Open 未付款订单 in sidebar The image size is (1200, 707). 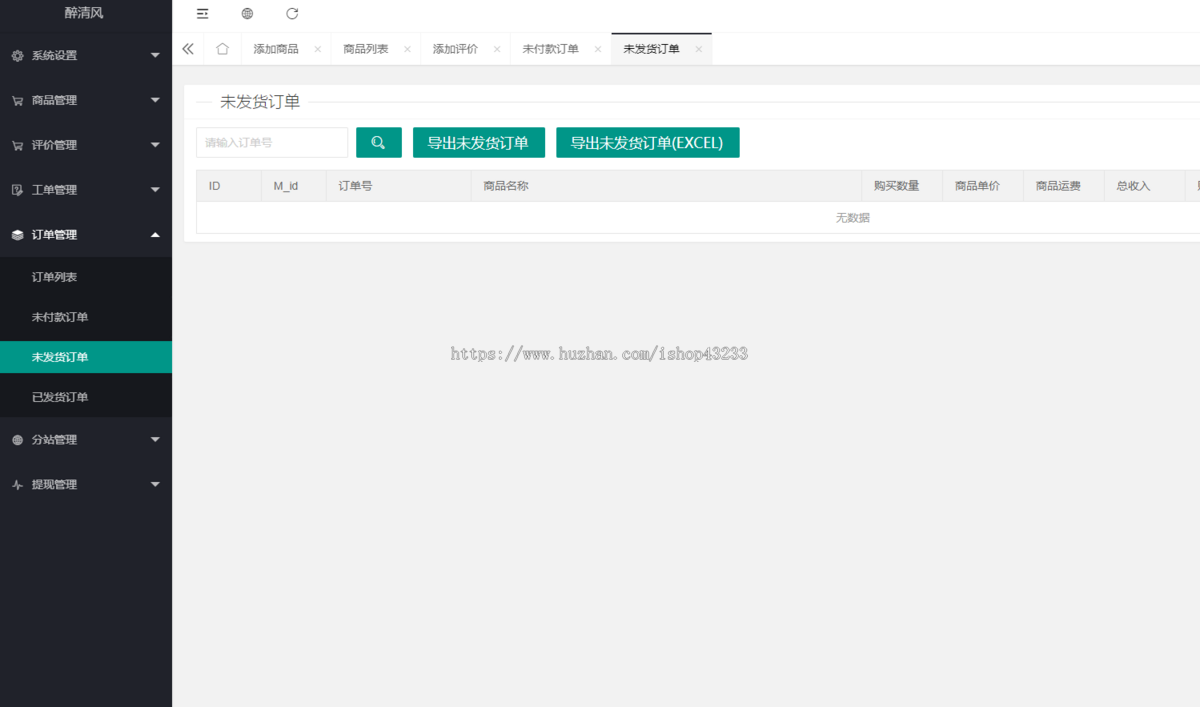point(86,317)
